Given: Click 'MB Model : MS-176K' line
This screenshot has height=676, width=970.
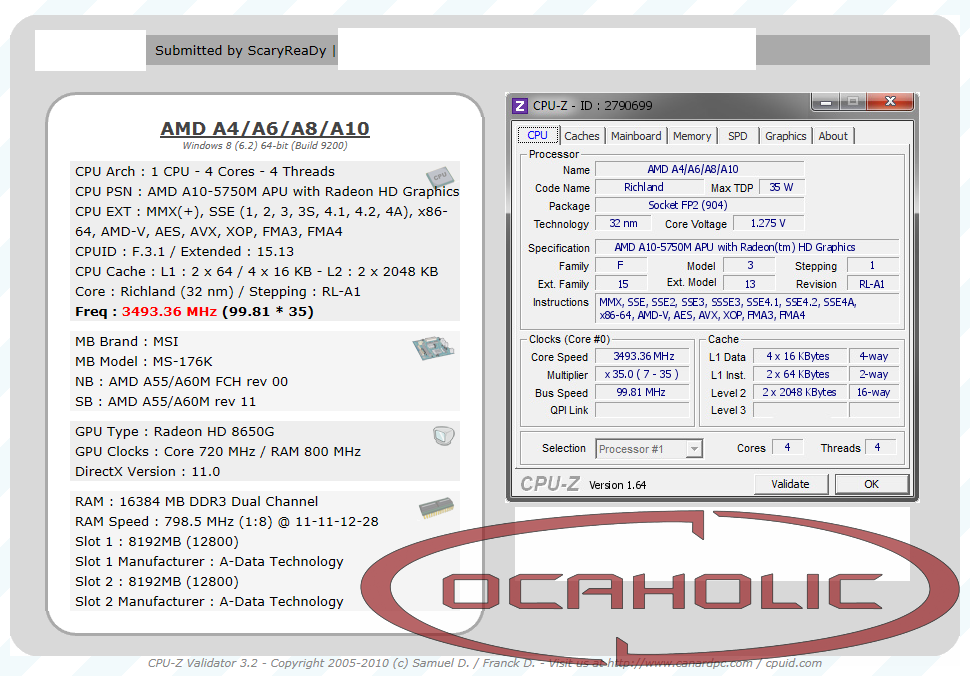Looking at the screenshot, I should [144, 362].
